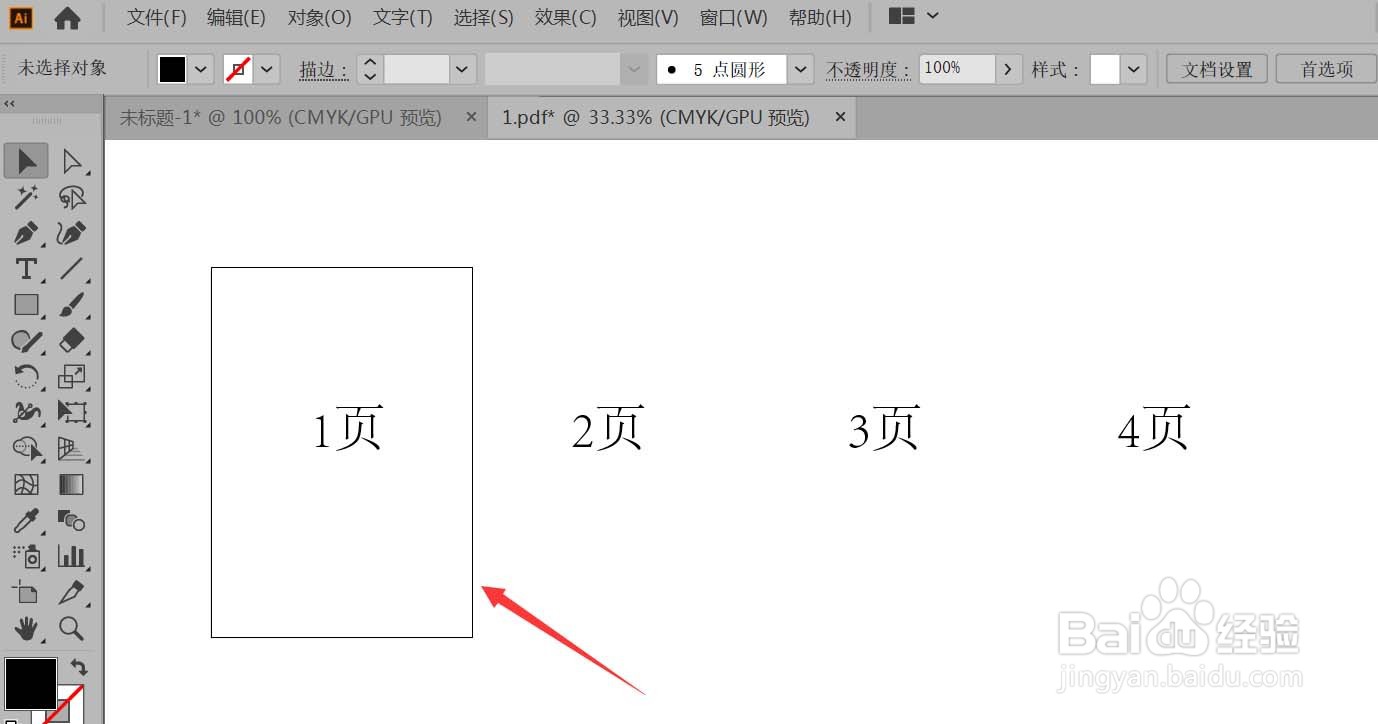
Task: Click the 文档设置 button
Action: tap(1217, 69)
